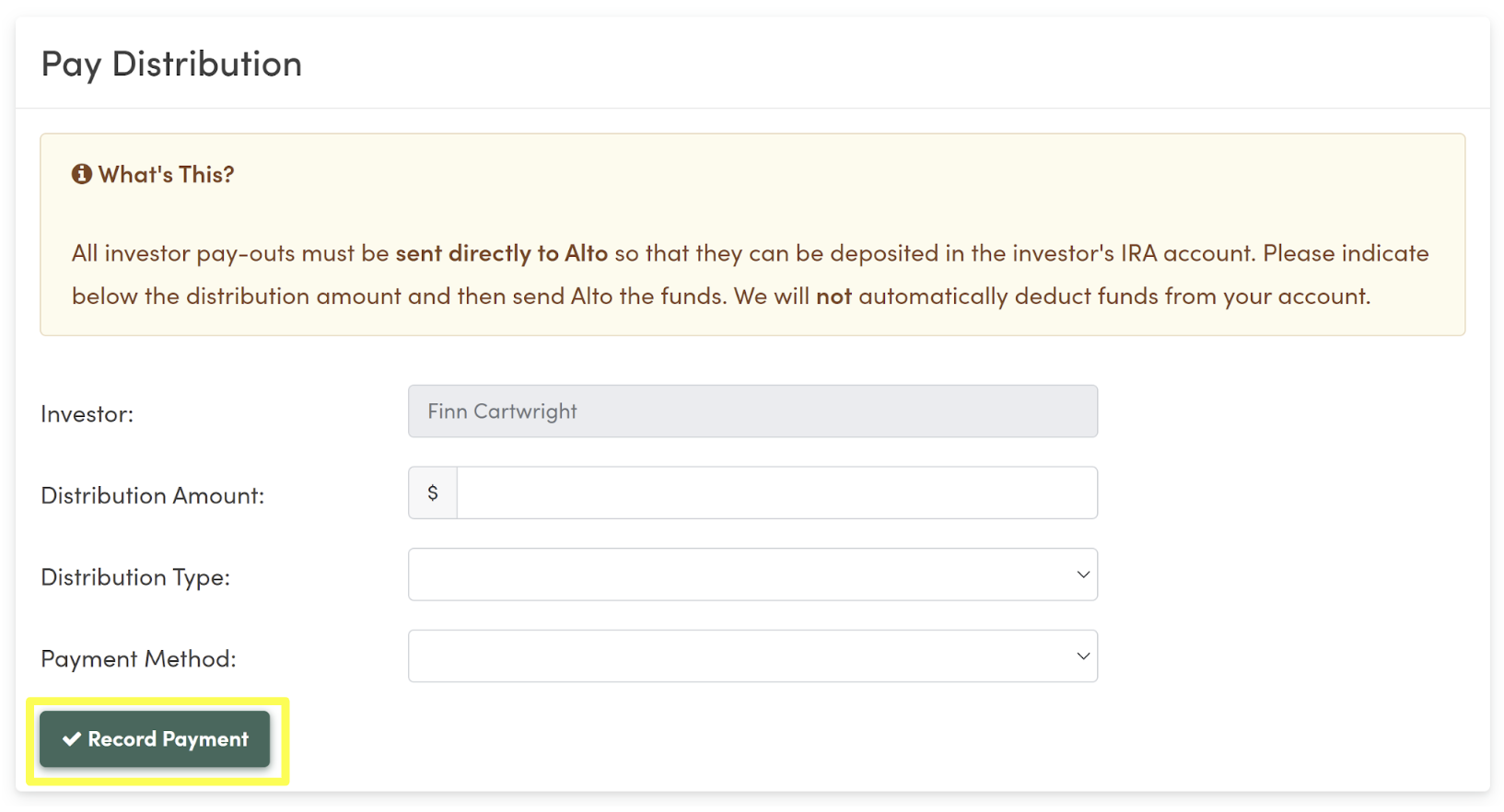Click the bold 'sent directly to Alto' text
The width and height of the screenshot is (1504, 812).
pyautogui.click(x=502, y=253)
